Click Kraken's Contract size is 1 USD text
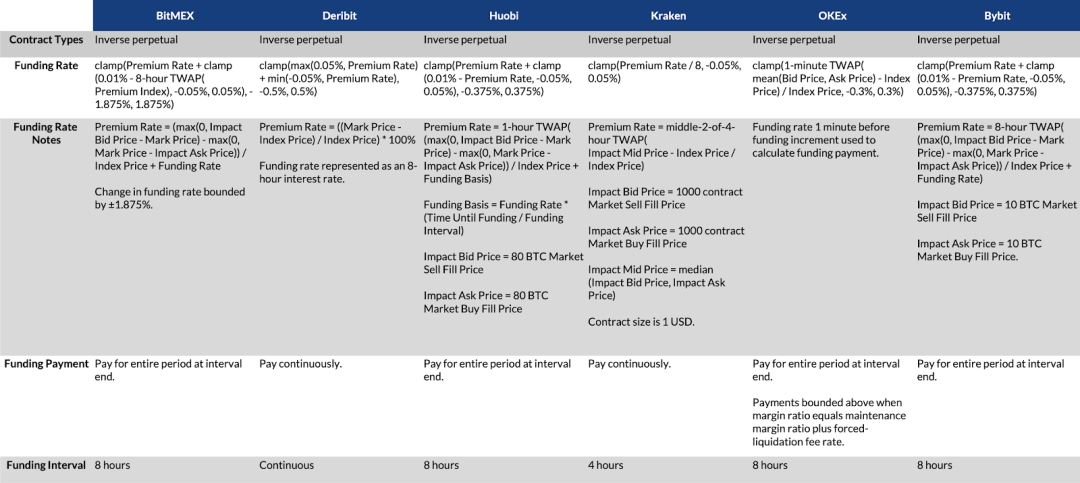Viewport: 1080px width, 483px height. (641, 321)
